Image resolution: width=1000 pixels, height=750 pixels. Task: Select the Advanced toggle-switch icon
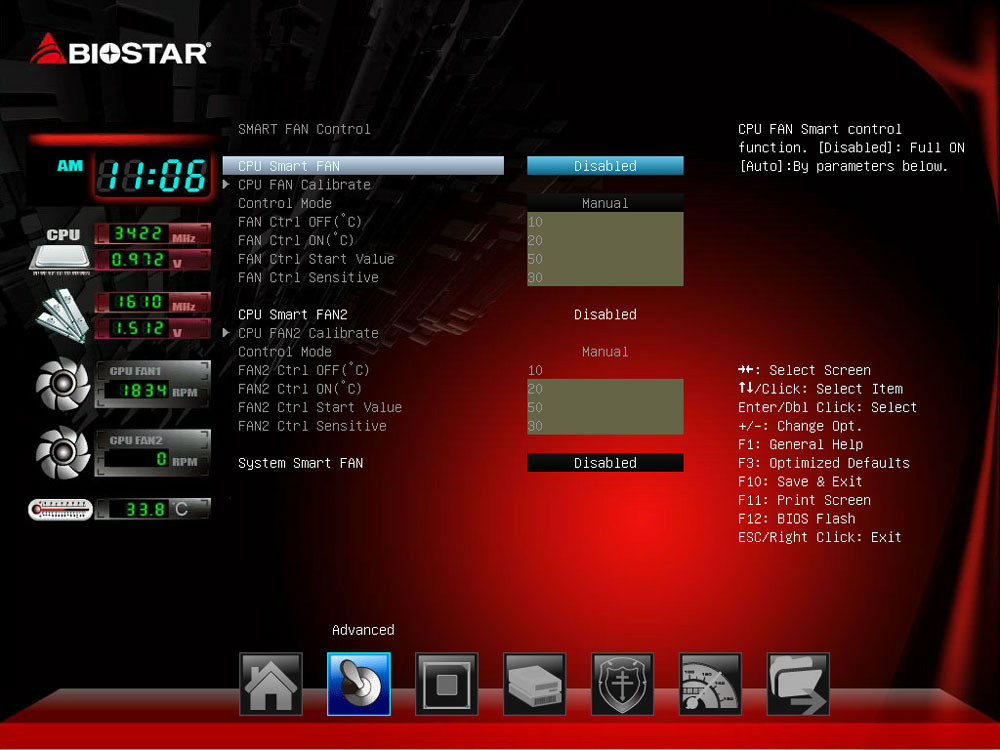[358, 684]
